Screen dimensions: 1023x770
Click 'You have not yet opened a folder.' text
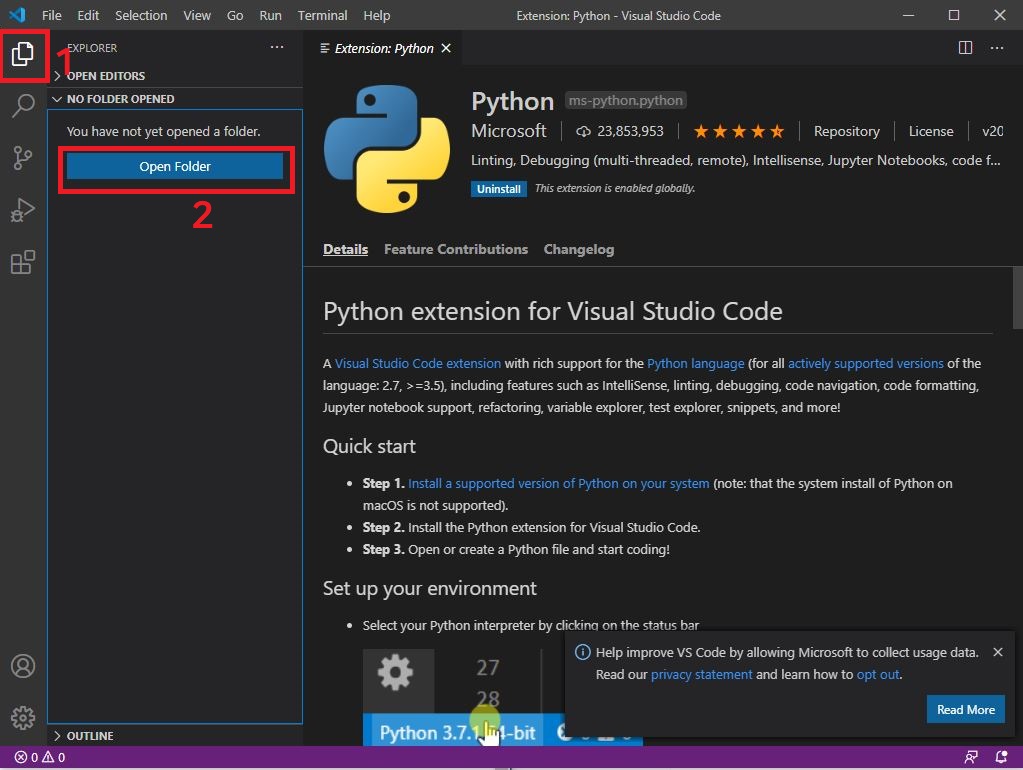click(x=164, y=132)
